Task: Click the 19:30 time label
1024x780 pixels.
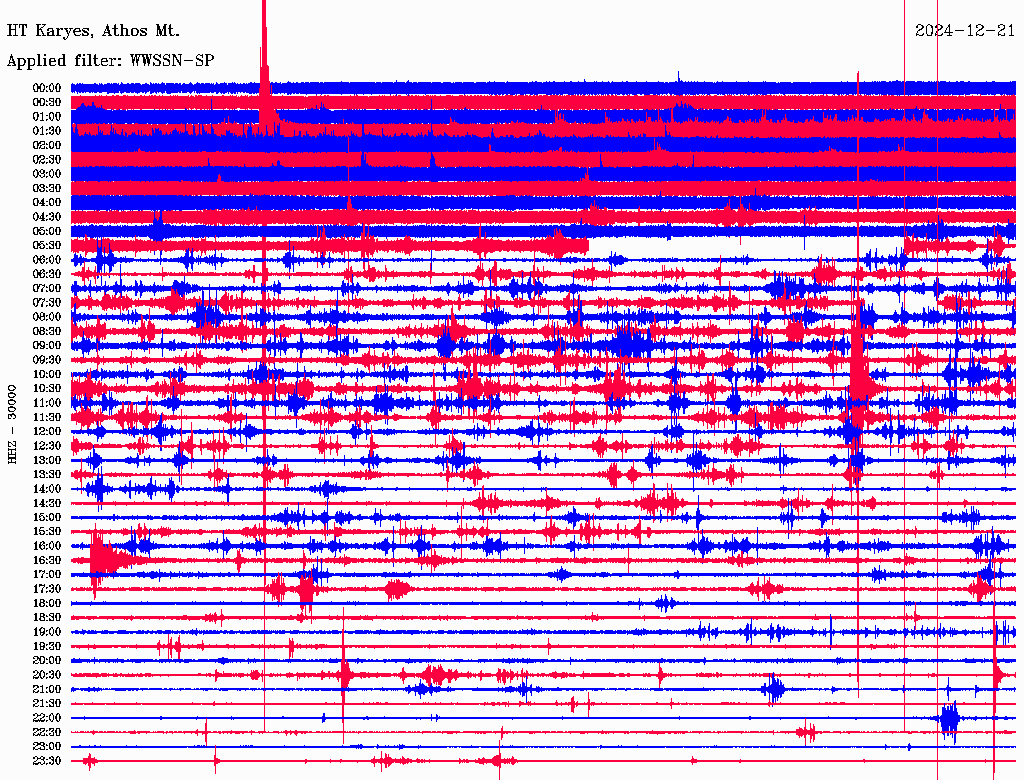Action: point(47,646)
